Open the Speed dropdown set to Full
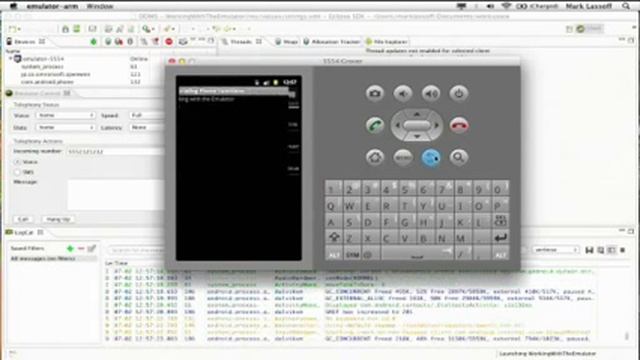Screen dimensions: 640x360 147,116
